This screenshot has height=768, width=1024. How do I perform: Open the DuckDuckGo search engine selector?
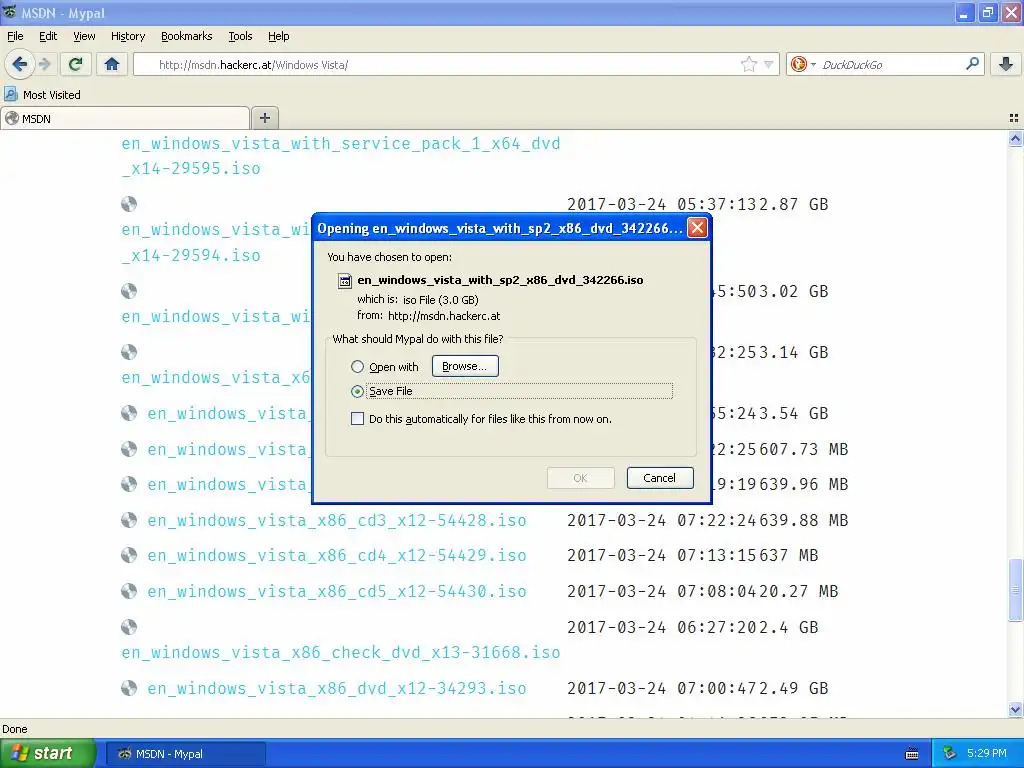(x=803, y=64)
